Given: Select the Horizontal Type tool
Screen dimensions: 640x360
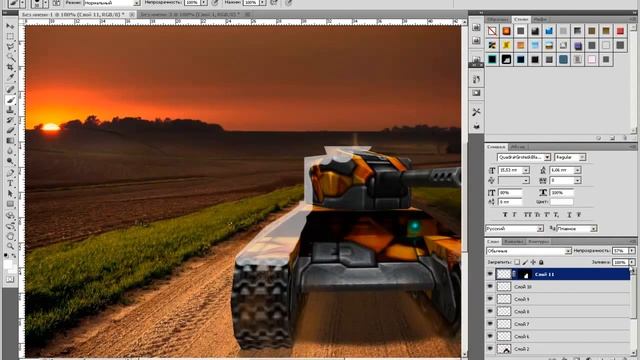Looking at the screenshot, I should (x=10, y=183).
